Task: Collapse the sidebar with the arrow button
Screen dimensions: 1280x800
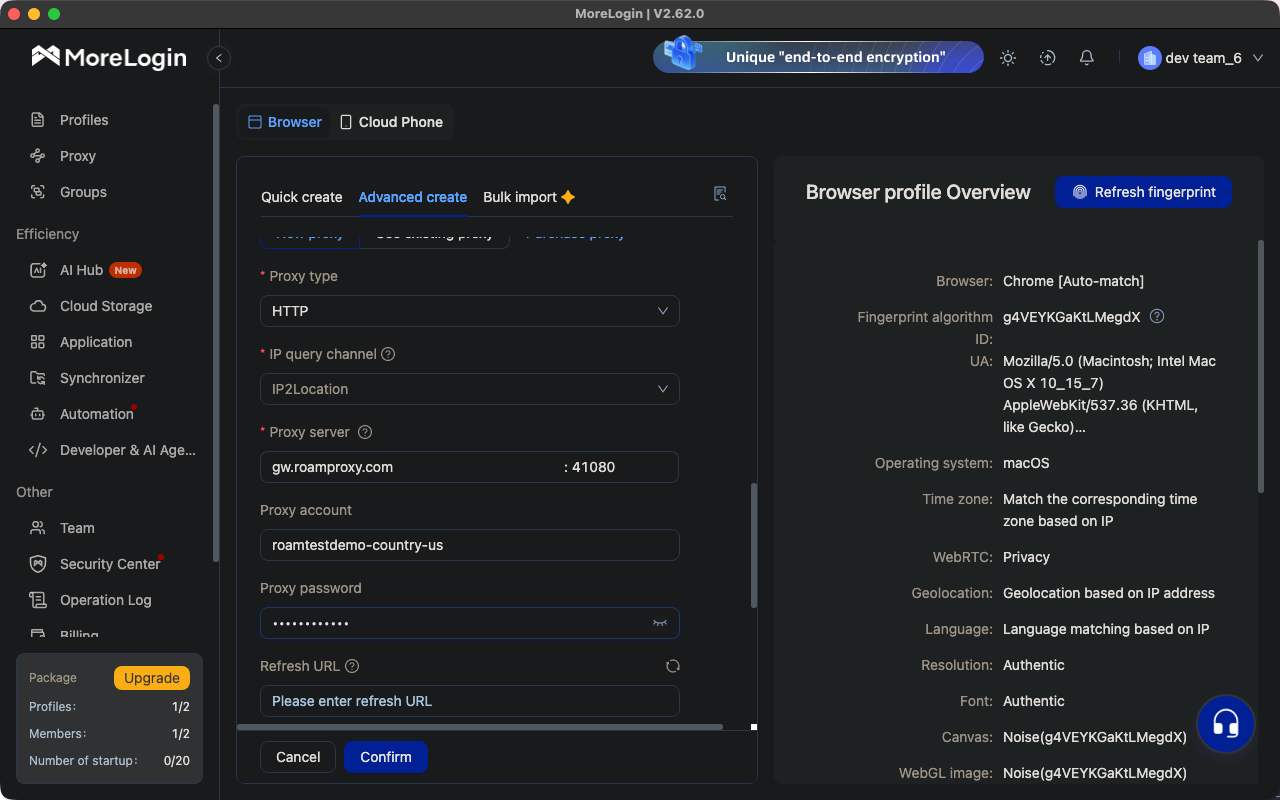Action: [x=219, y=58]
